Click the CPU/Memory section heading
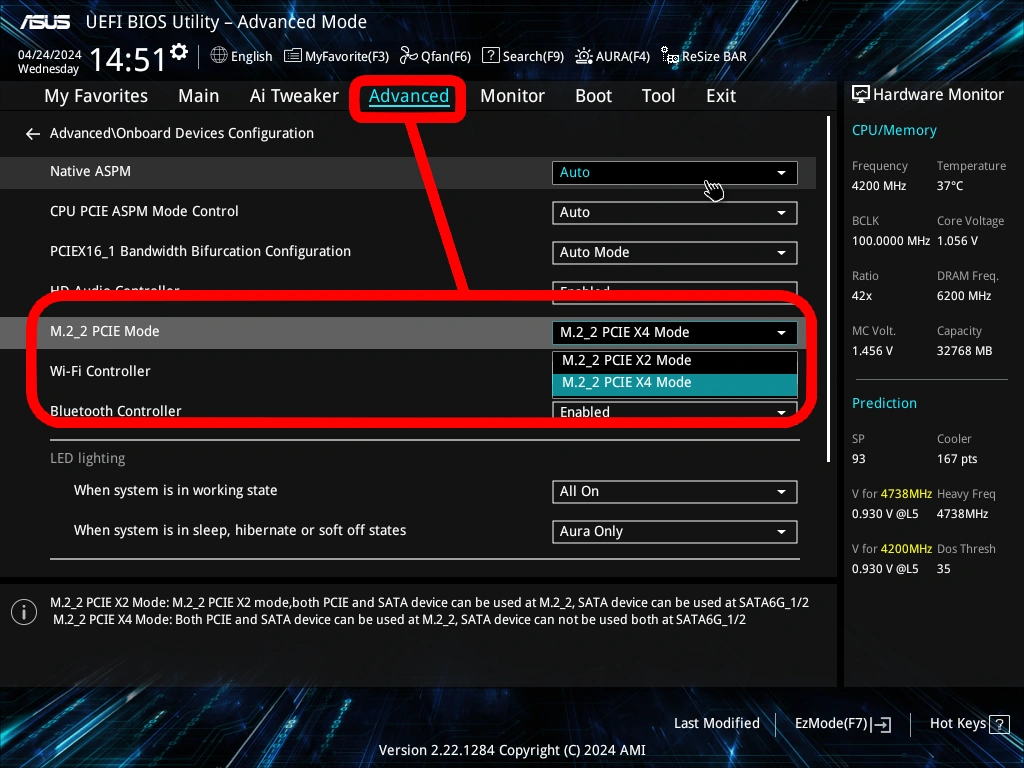Image resolution: width=1024 pixels, height=768 pixels. point(894,131)
